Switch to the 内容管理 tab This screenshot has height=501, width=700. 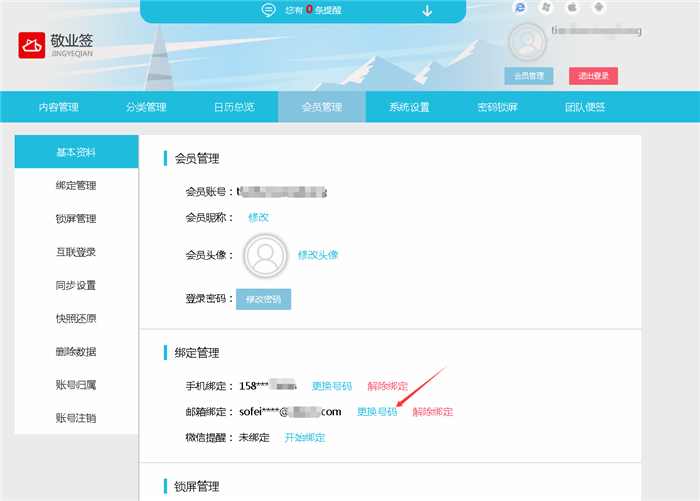click(58, 107)
